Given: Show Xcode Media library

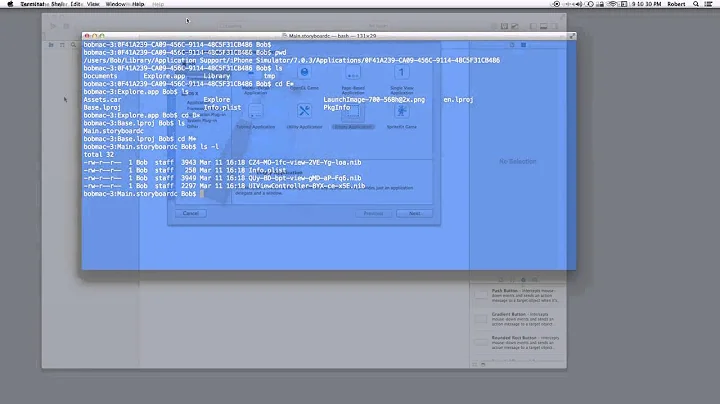Looking at the screenshot, I should point(535,280).
